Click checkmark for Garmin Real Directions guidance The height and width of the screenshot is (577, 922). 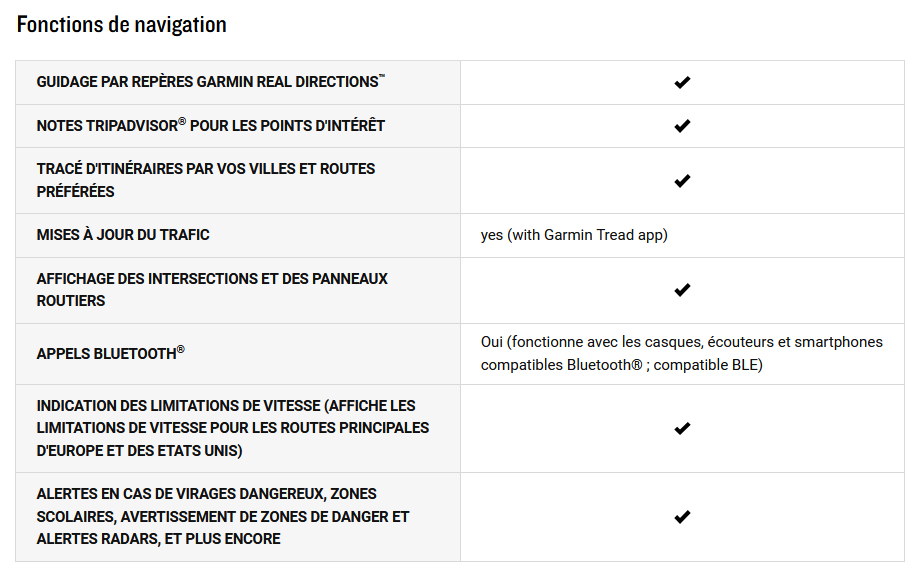[682, 82]
